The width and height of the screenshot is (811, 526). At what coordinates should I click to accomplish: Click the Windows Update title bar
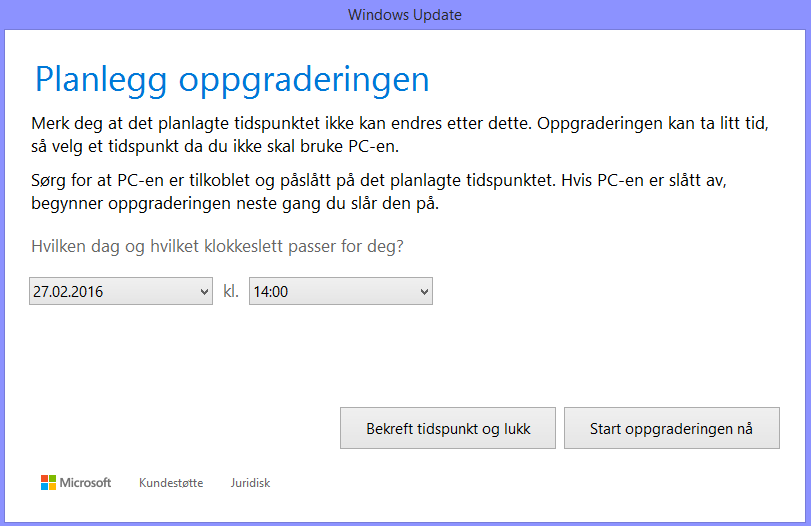click(x=405, y=14)
